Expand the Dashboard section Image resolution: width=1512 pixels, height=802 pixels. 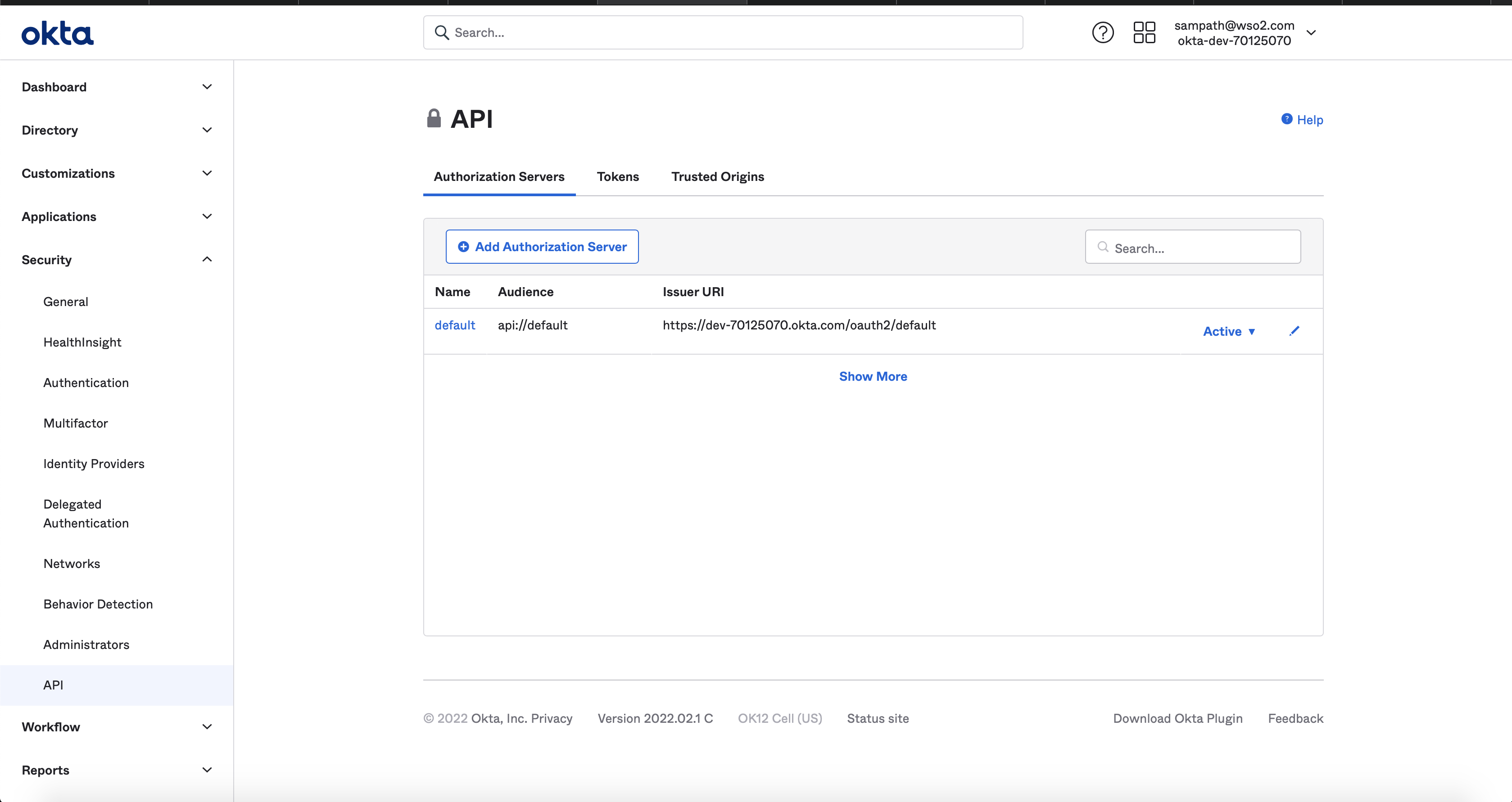point(117,87)
